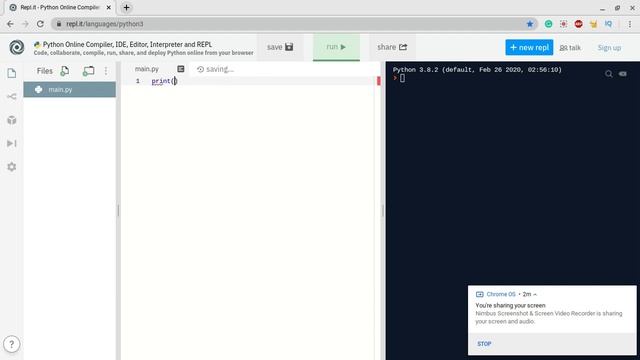Create a new repl
The image size is (640, 360).
[529, 47]
